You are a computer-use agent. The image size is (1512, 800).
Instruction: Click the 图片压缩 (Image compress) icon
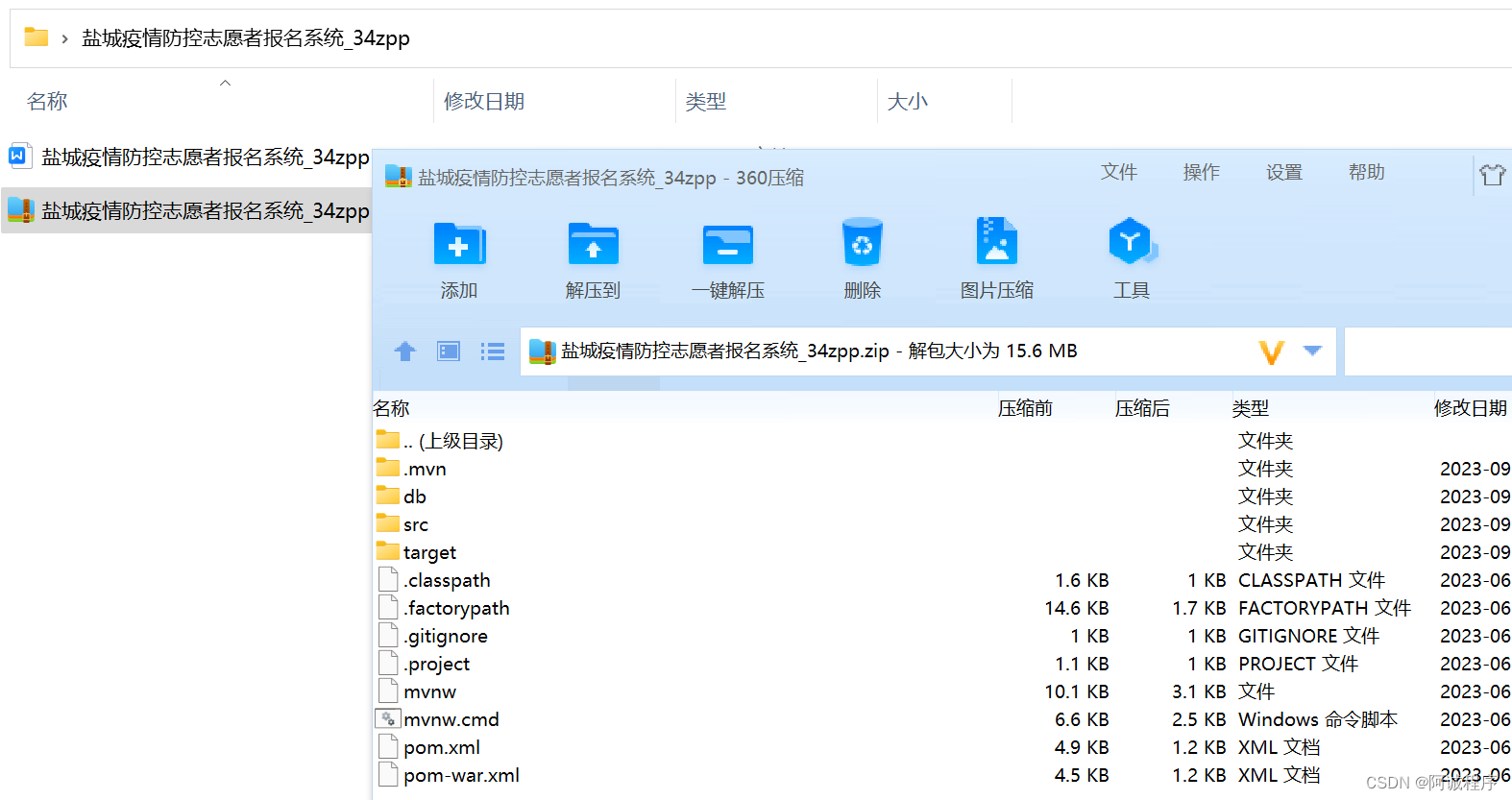pos(996,241)
